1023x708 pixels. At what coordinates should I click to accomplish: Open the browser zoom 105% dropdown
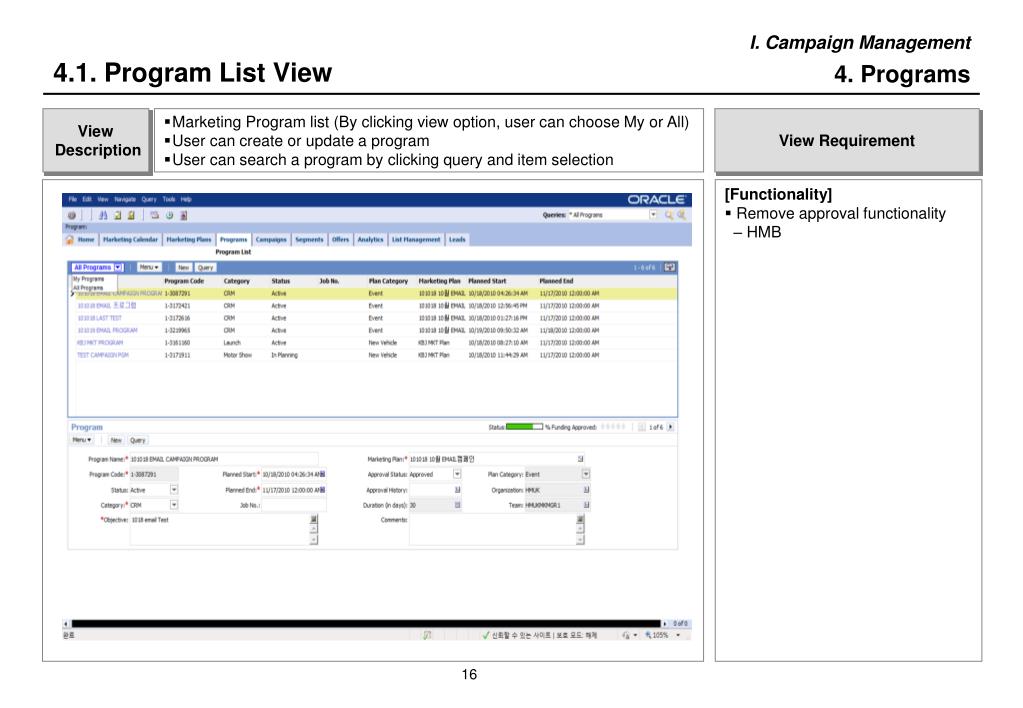click(679, 635)
